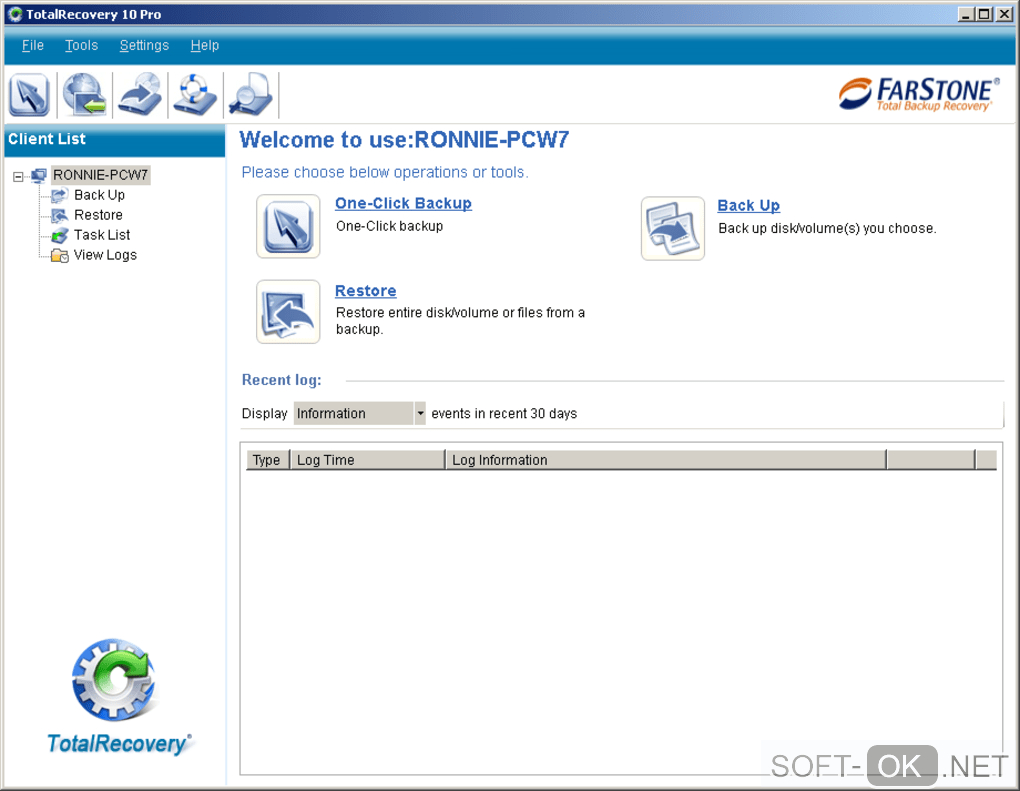The width and height of the screenshot is (1020, 791).
Task: Click the TotalRecovery gear logo
Action: coord(115,680)
